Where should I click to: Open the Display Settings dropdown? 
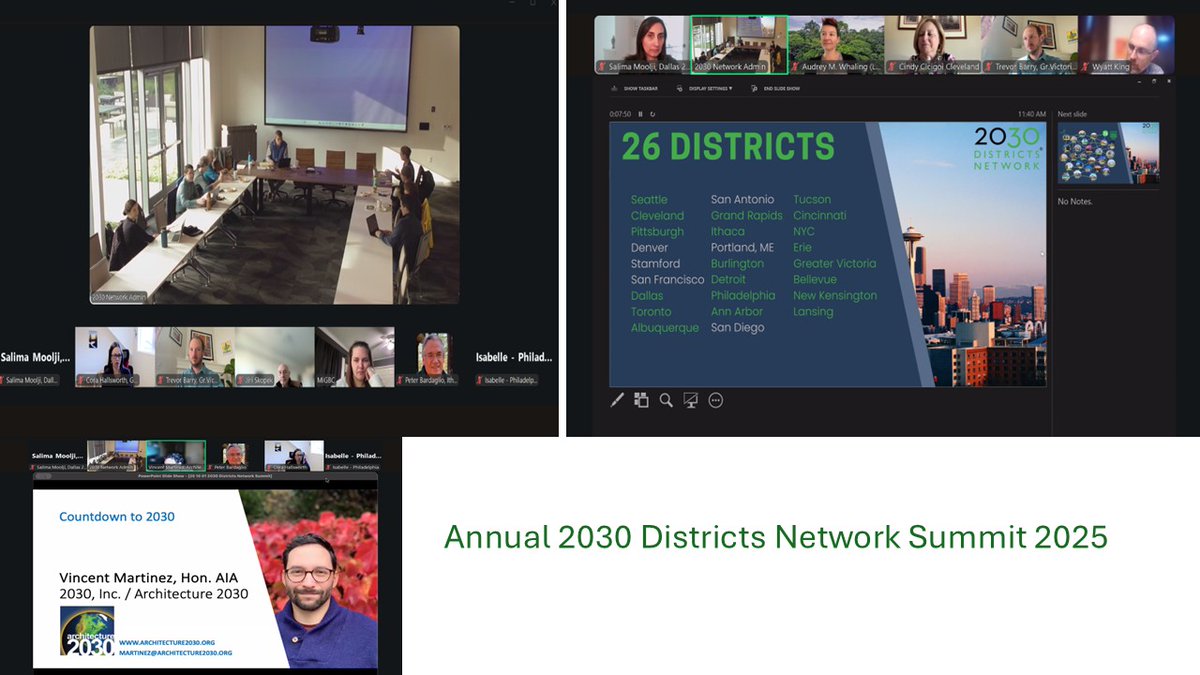coord(704,88)
